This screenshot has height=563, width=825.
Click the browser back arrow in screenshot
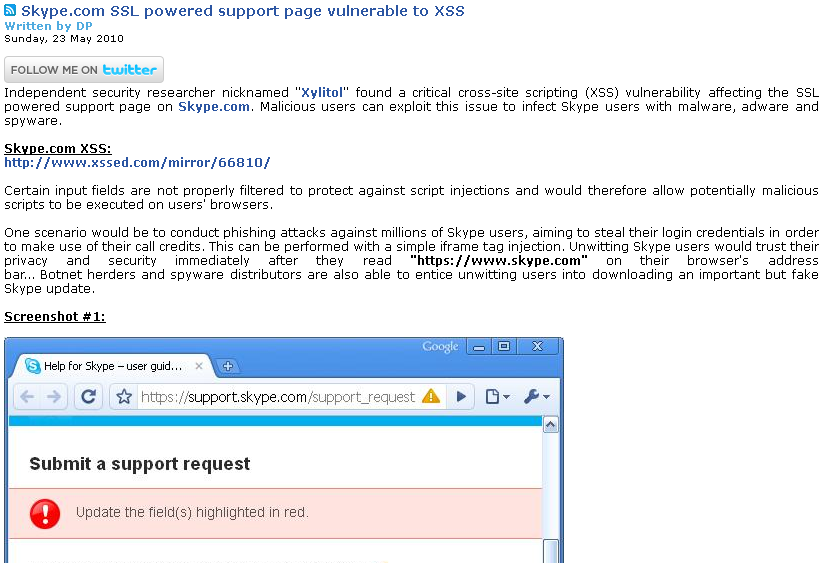click(27, 397)
